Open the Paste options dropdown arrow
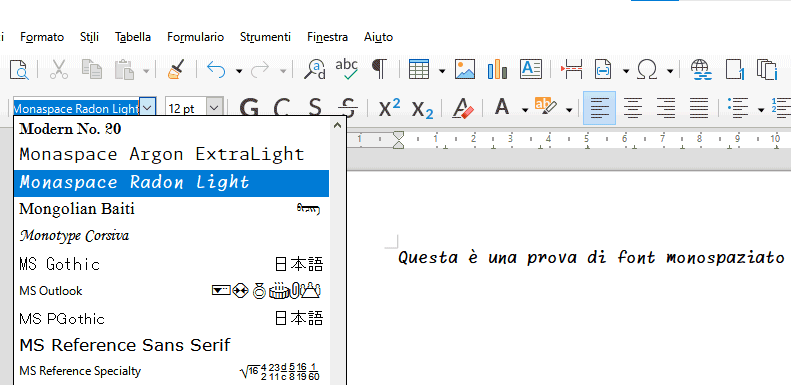The image size is (791, 385). (146, 71)
